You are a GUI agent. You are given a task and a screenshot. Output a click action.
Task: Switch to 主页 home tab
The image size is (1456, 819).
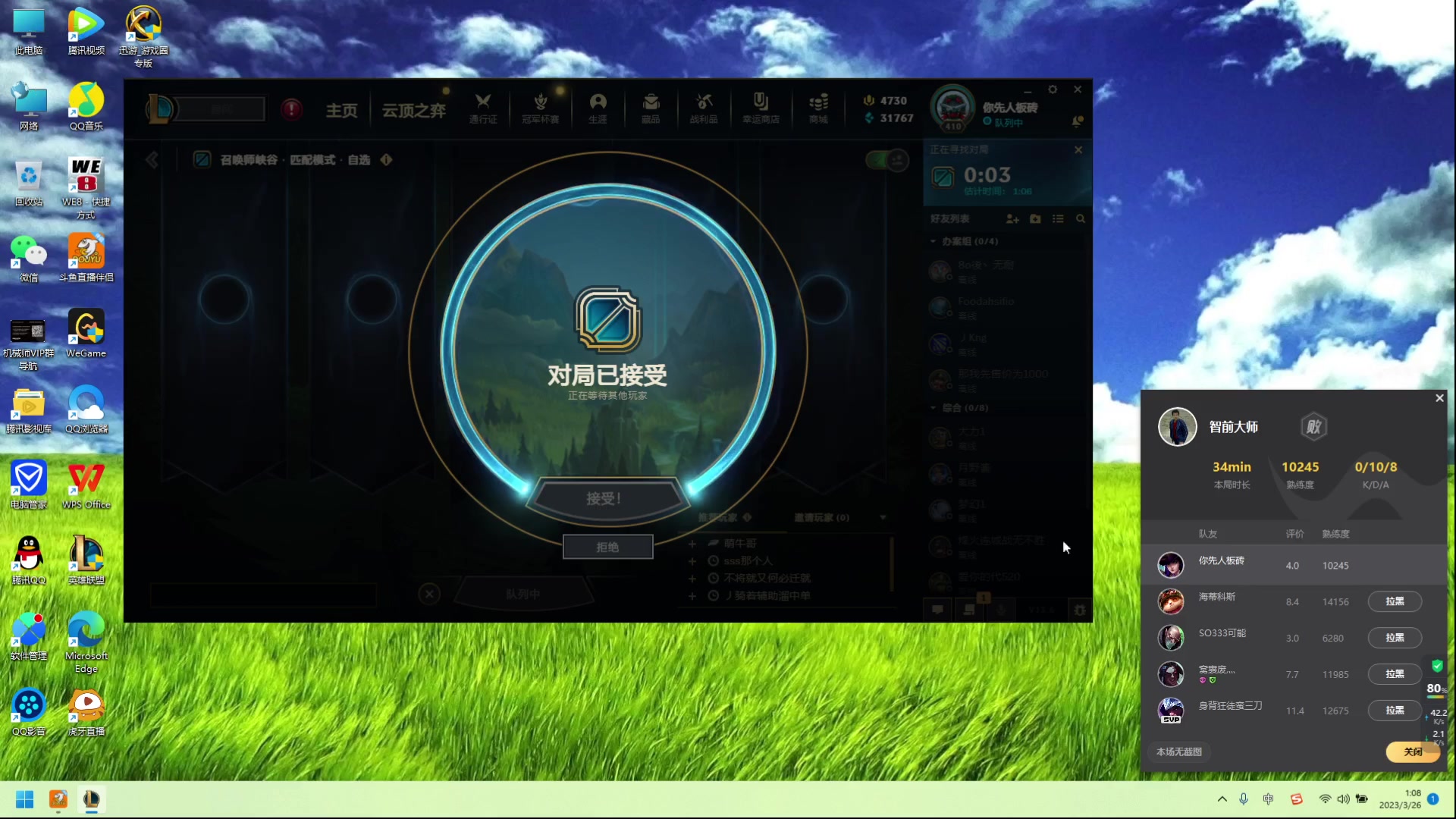(x=341, y=111)
